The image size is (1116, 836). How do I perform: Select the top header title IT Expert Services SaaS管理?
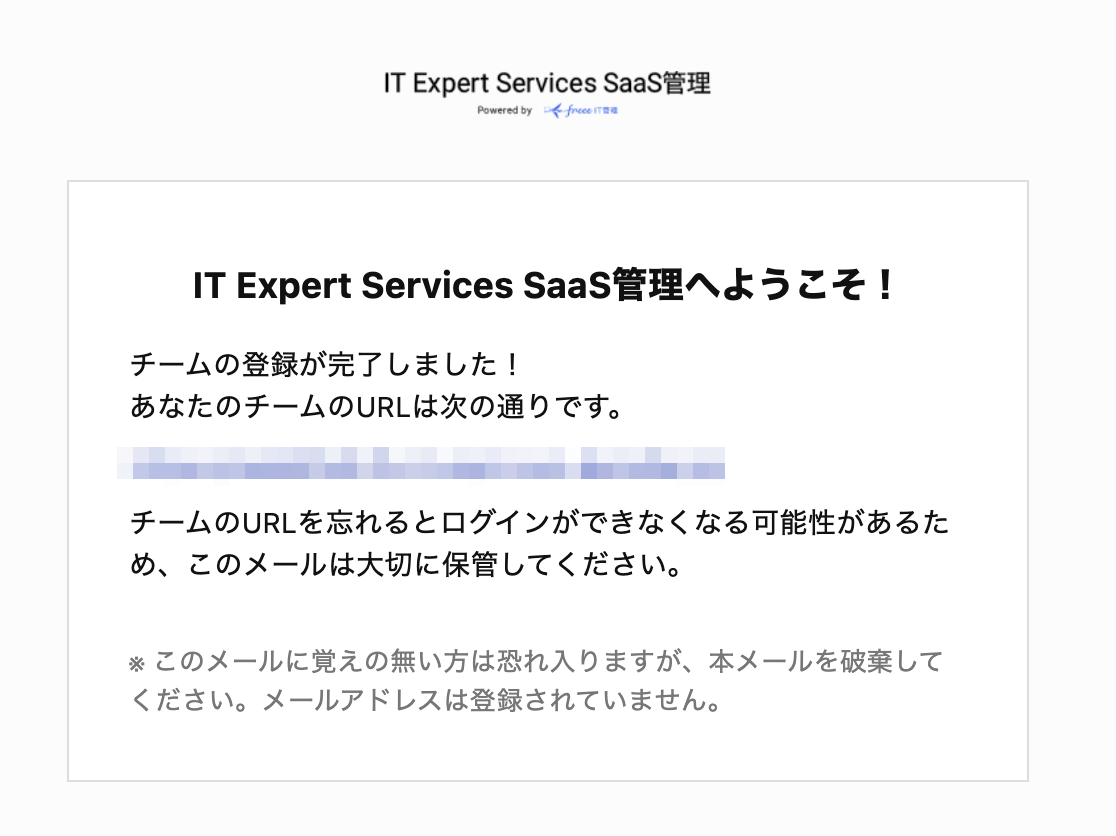tap(547, 83)
